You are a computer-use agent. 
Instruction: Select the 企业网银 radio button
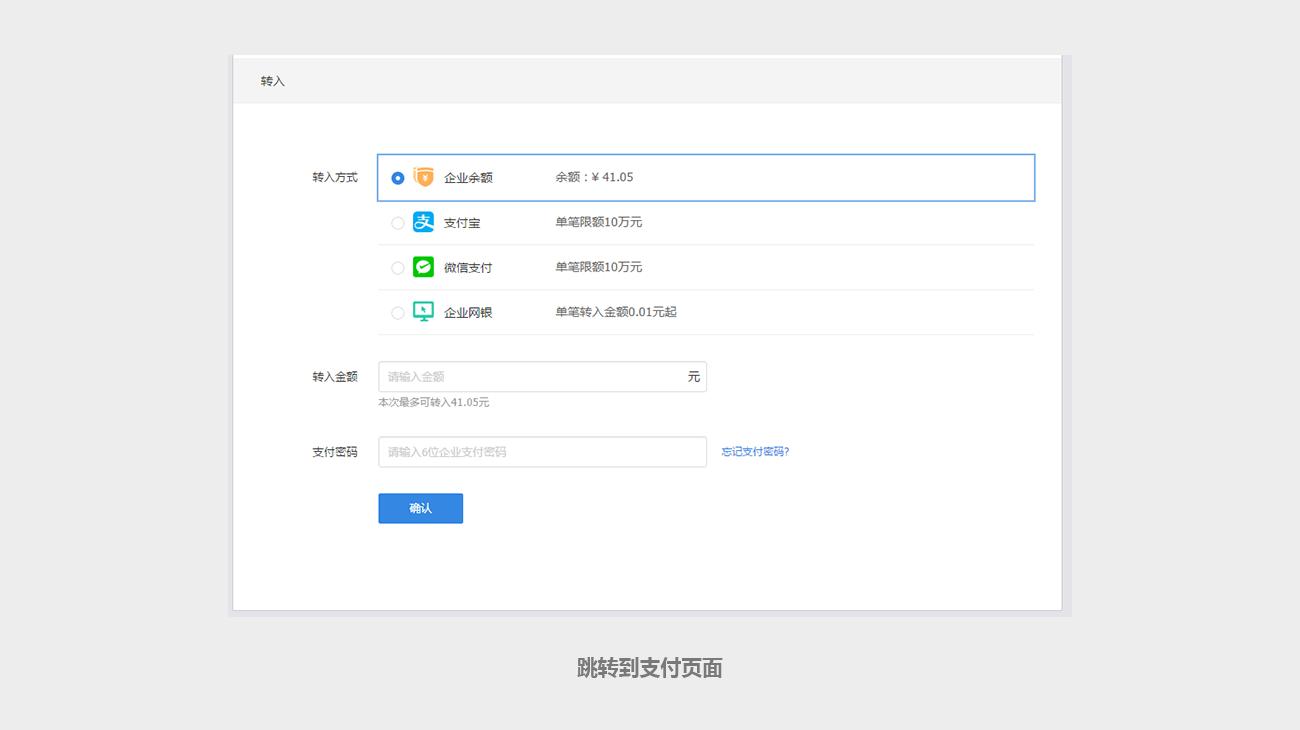(398, 313)
